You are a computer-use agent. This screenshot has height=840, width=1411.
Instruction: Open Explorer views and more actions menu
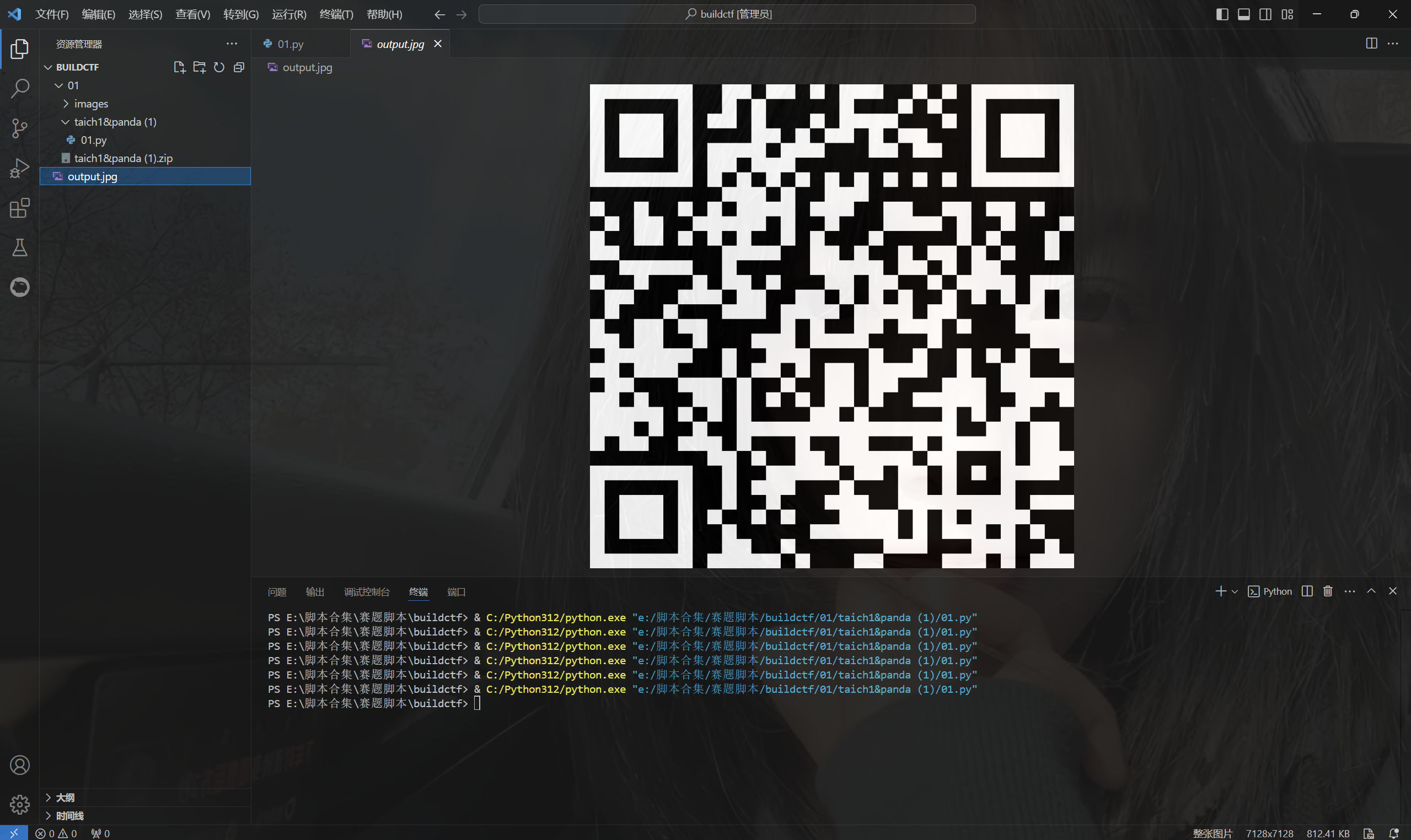[x=232, y=44]
